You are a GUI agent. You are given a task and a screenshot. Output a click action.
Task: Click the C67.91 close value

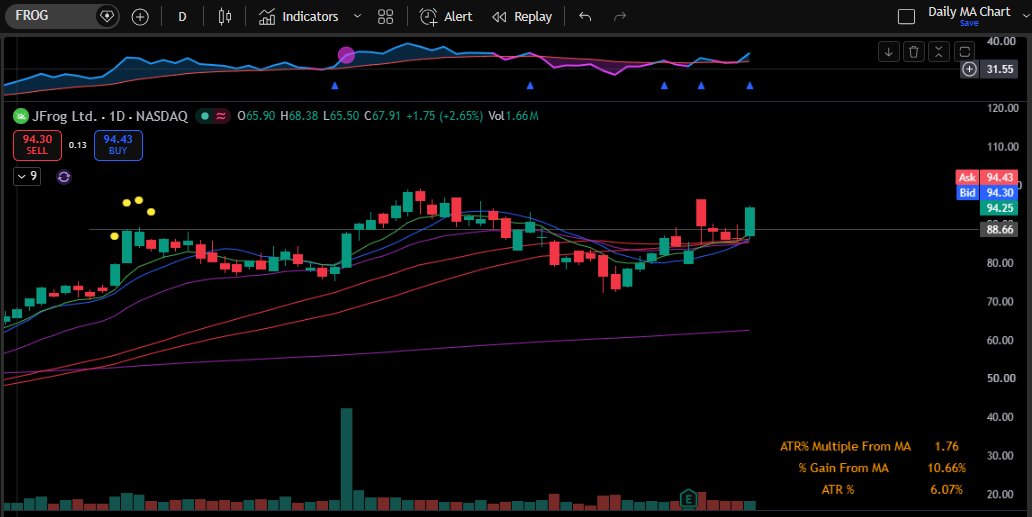tap(382, 116)
